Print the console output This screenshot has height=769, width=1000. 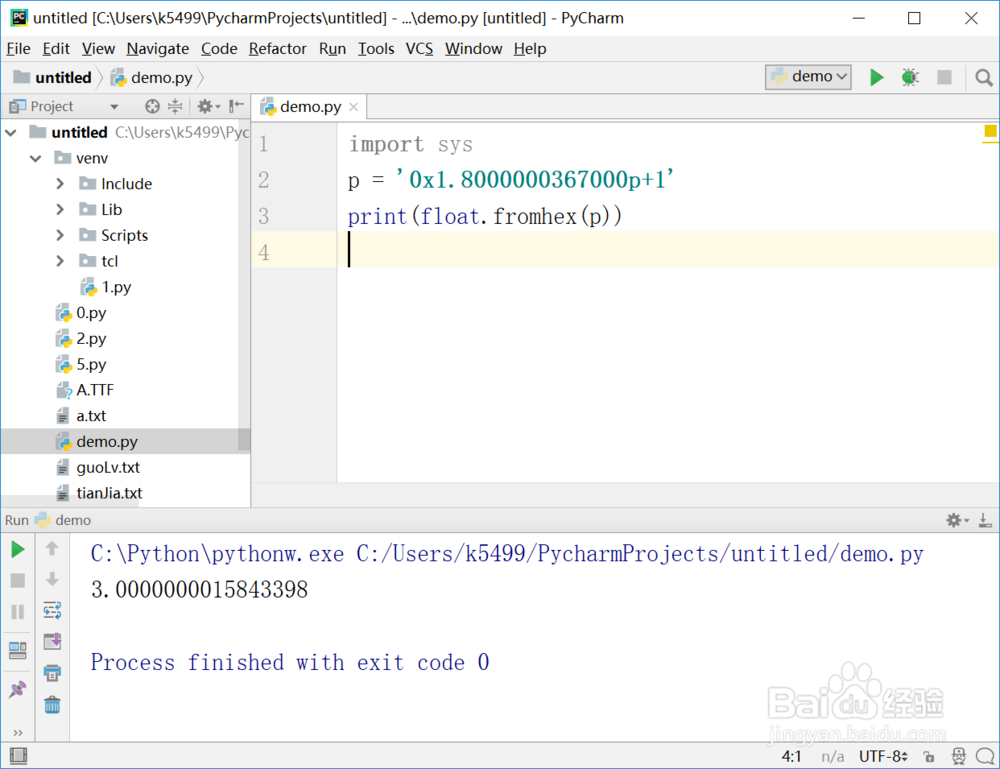pos(52,673)
